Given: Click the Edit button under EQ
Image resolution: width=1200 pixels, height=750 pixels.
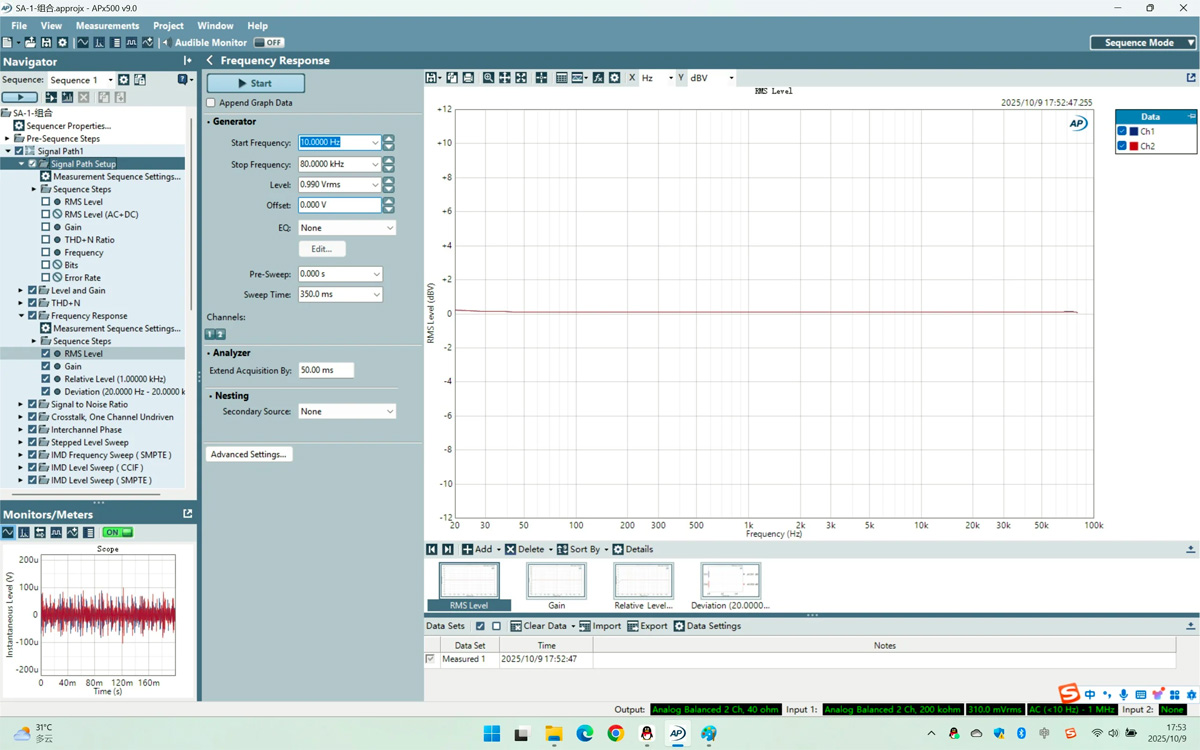Looking at the screenshot, I should point(322,248).
